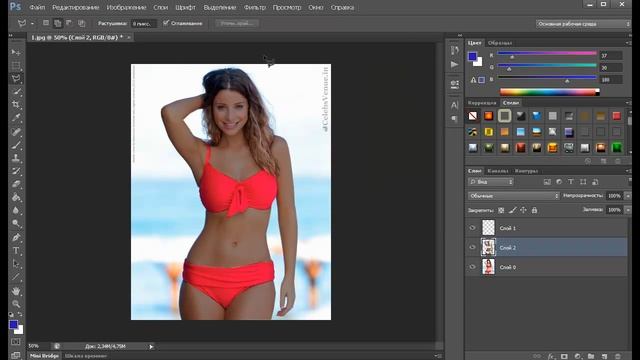
Task: Select the Quick Selection tool
Action: [x=16, y=91]
